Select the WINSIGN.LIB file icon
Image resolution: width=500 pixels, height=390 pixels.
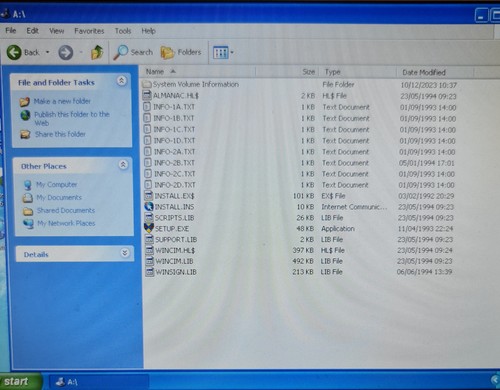point(150,272)
